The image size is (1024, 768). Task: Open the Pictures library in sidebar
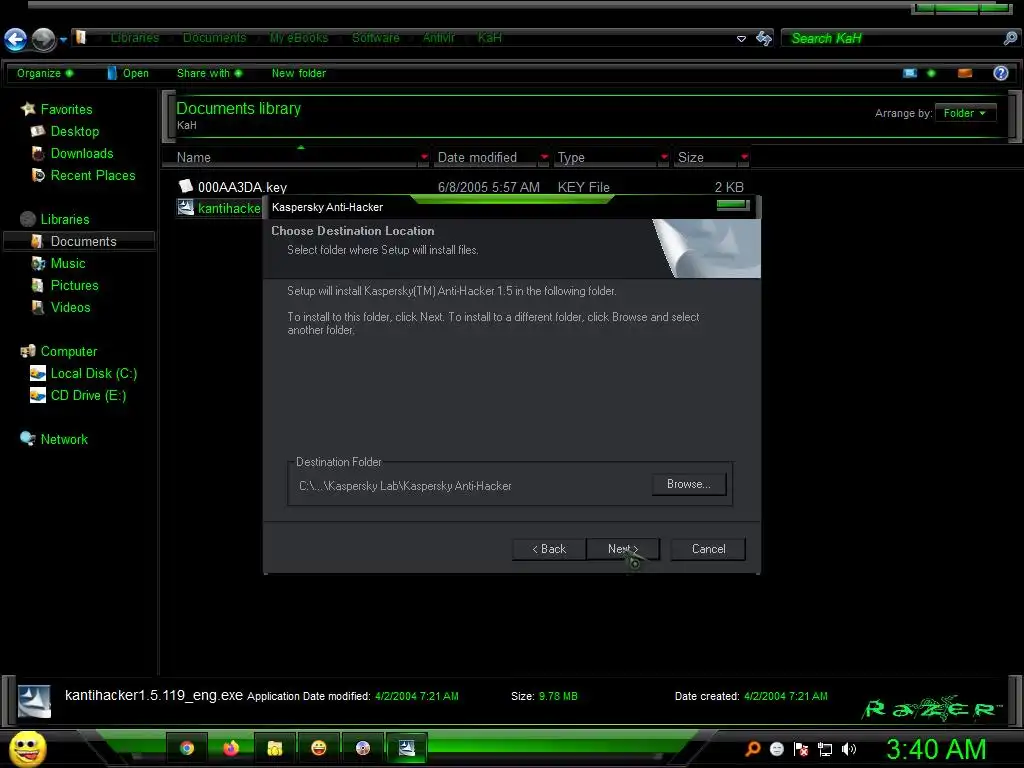[x=65, y=285]
